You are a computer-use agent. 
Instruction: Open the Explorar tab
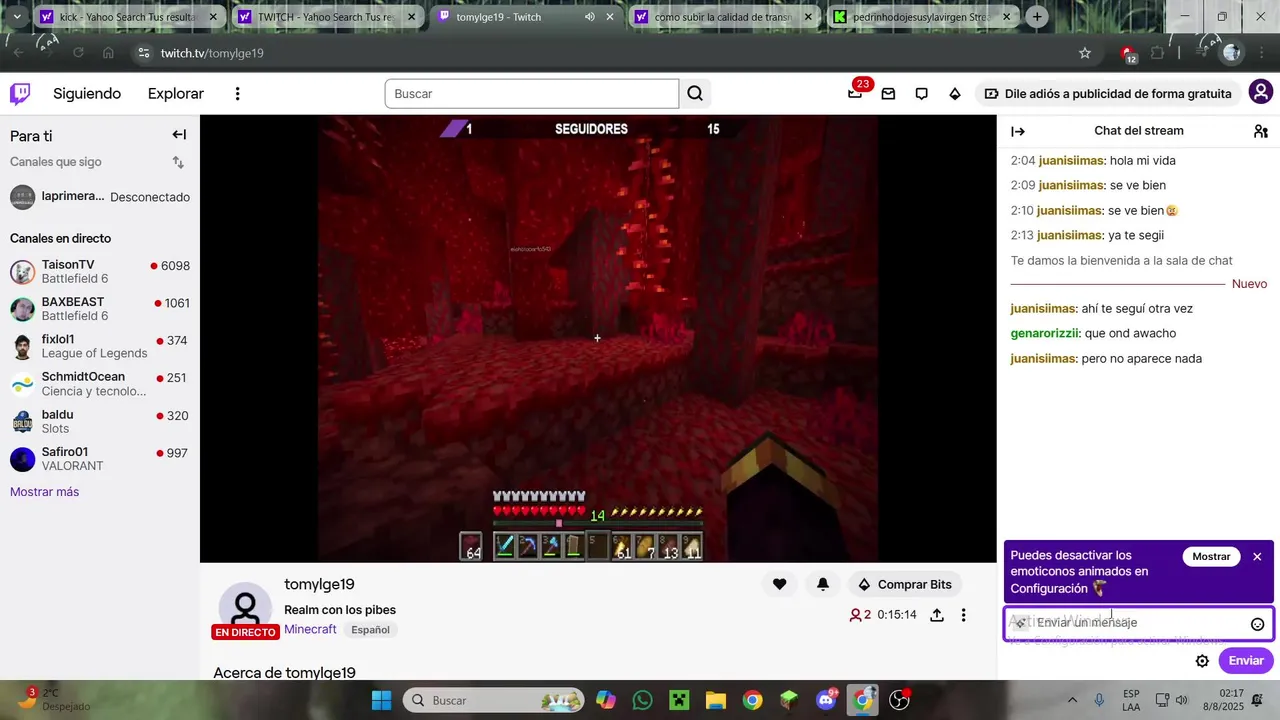click(x=176, y=94)
